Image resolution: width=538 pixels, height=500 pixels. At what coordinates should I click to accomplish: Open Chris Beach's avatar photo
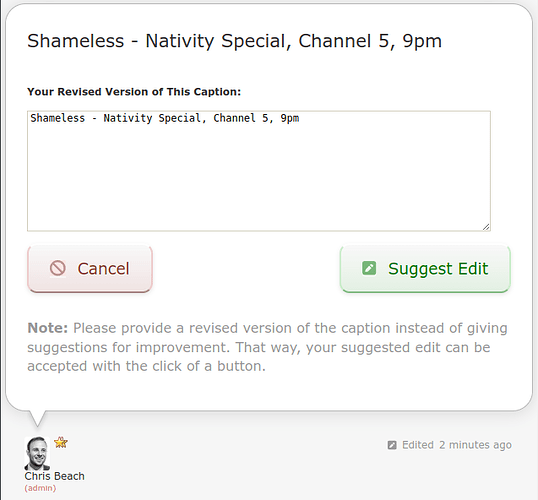coord(37,453)
